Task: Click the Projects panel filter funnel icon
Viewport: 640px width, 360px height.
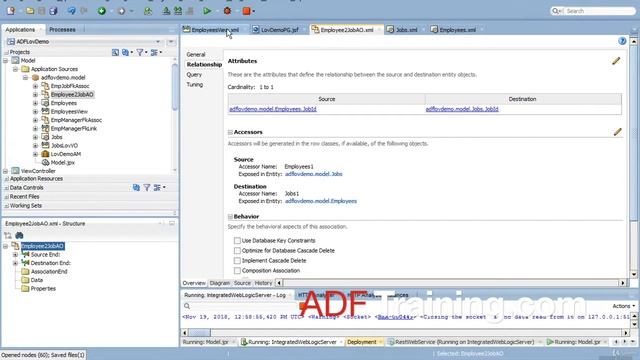Action: tap(140, 52)
